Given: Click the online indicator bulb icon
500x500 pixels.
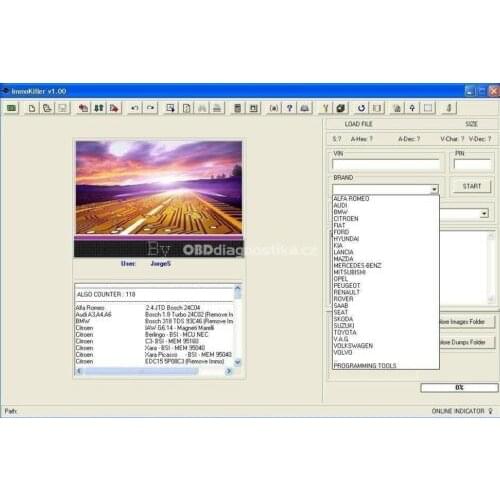Looking at the screenshot, I should tap(490, 411).
